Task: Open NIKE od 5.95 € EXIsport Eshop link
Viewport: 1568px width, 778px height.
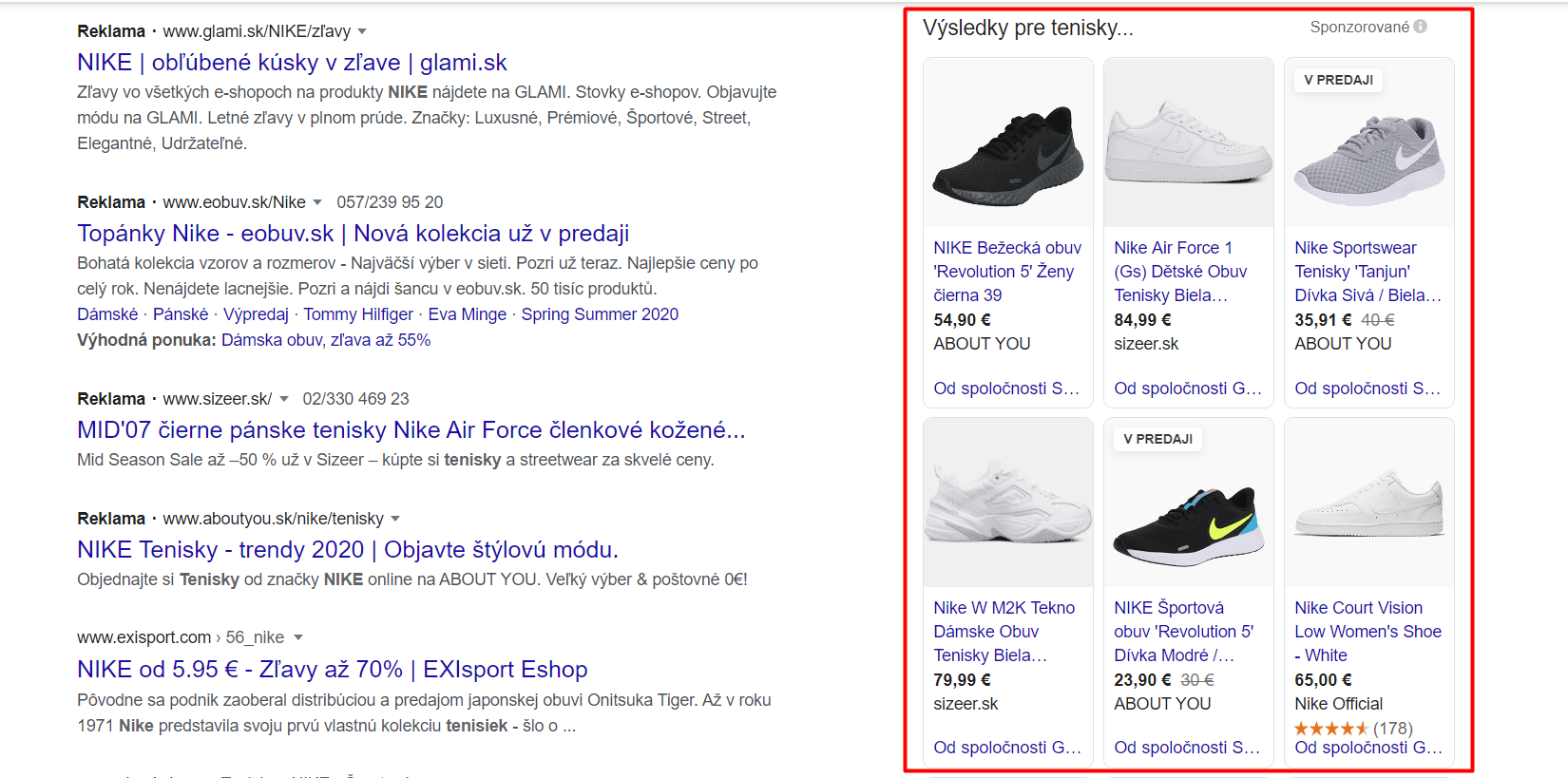Action: pyautogui.click(x=333, y=670)
